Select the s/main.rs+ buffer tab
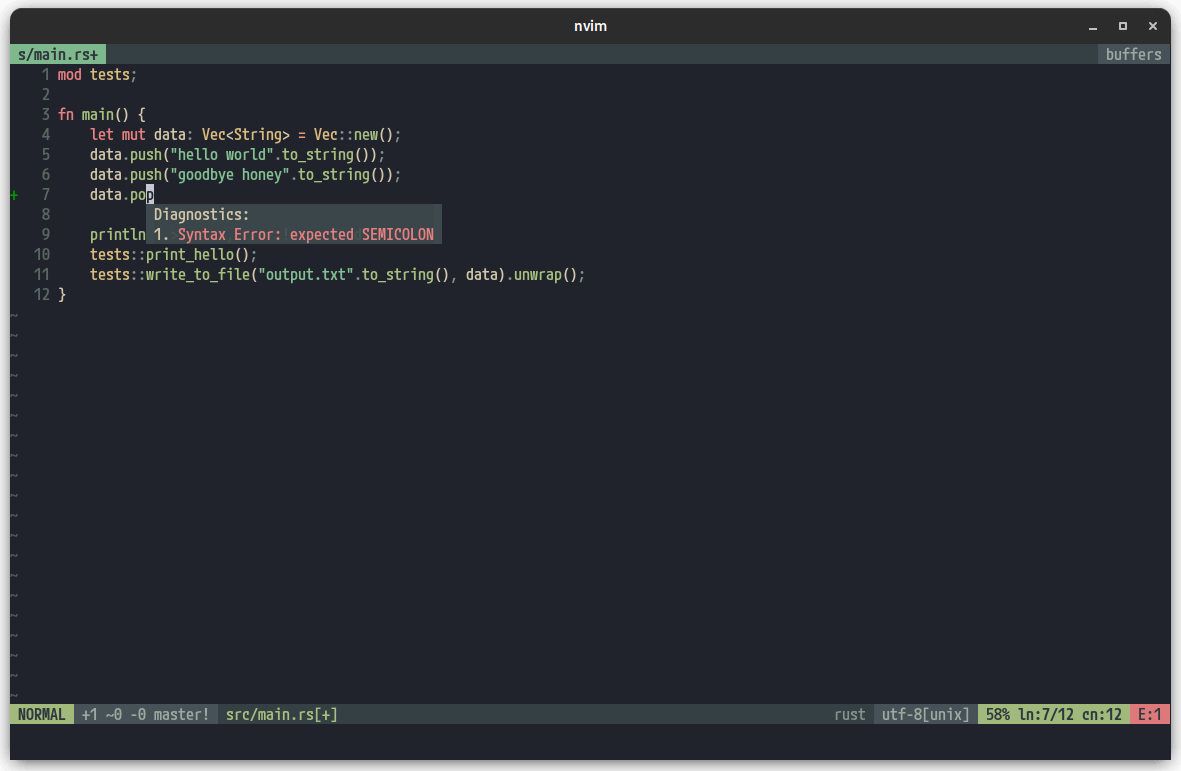This screenshot has width=1181, height=771. tap(58, 54)
